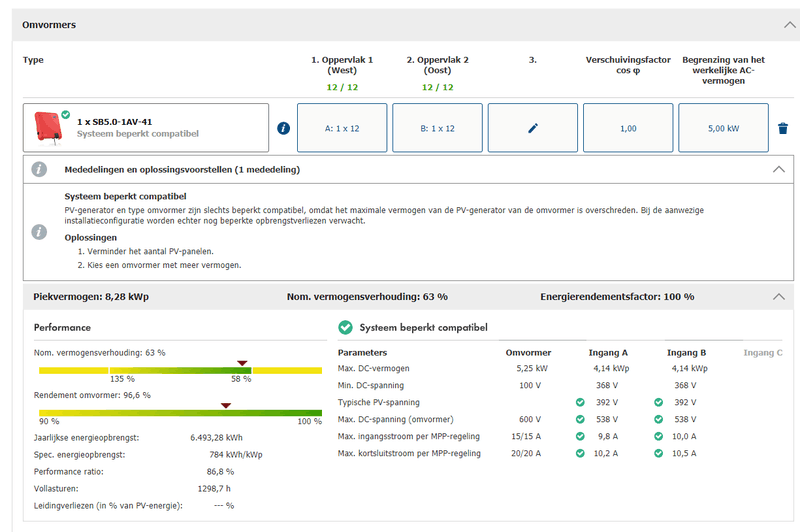Collapse the Piekvermogen summary panel
Viewport: 800px width, 532px height.
pos(779,297)
